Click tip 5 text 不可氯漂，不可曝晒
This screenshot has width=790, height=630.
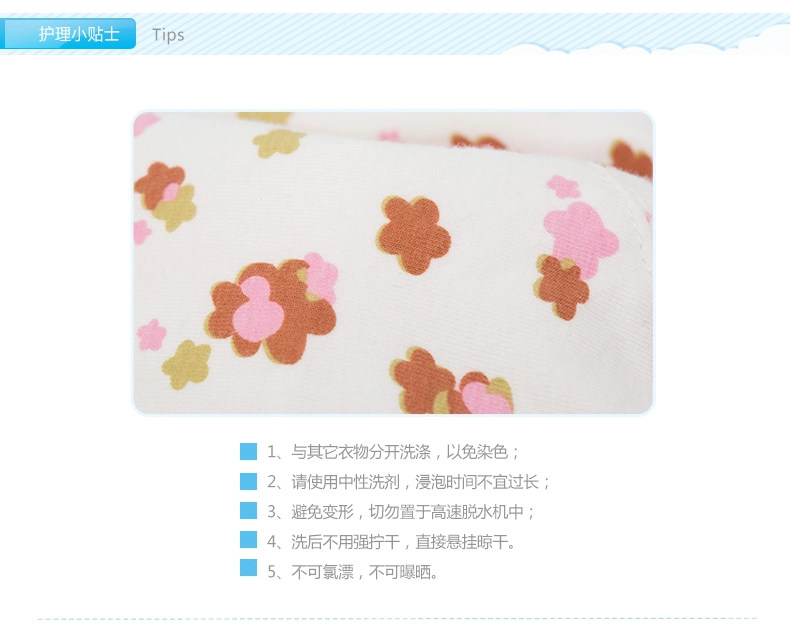[365, 572]
